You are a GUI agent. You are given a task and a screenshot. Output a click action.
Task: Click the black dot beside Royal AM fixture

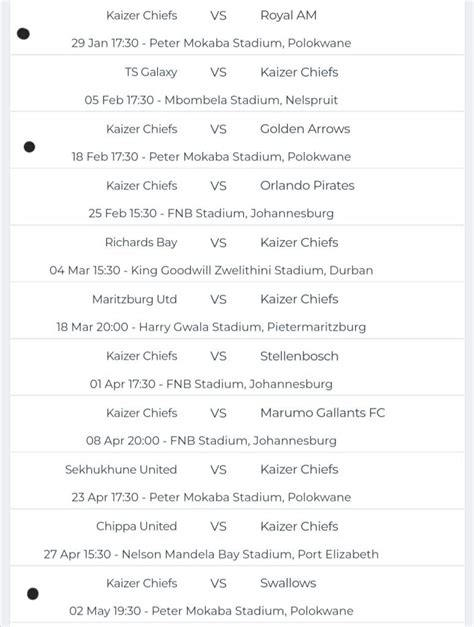[24, 34]
